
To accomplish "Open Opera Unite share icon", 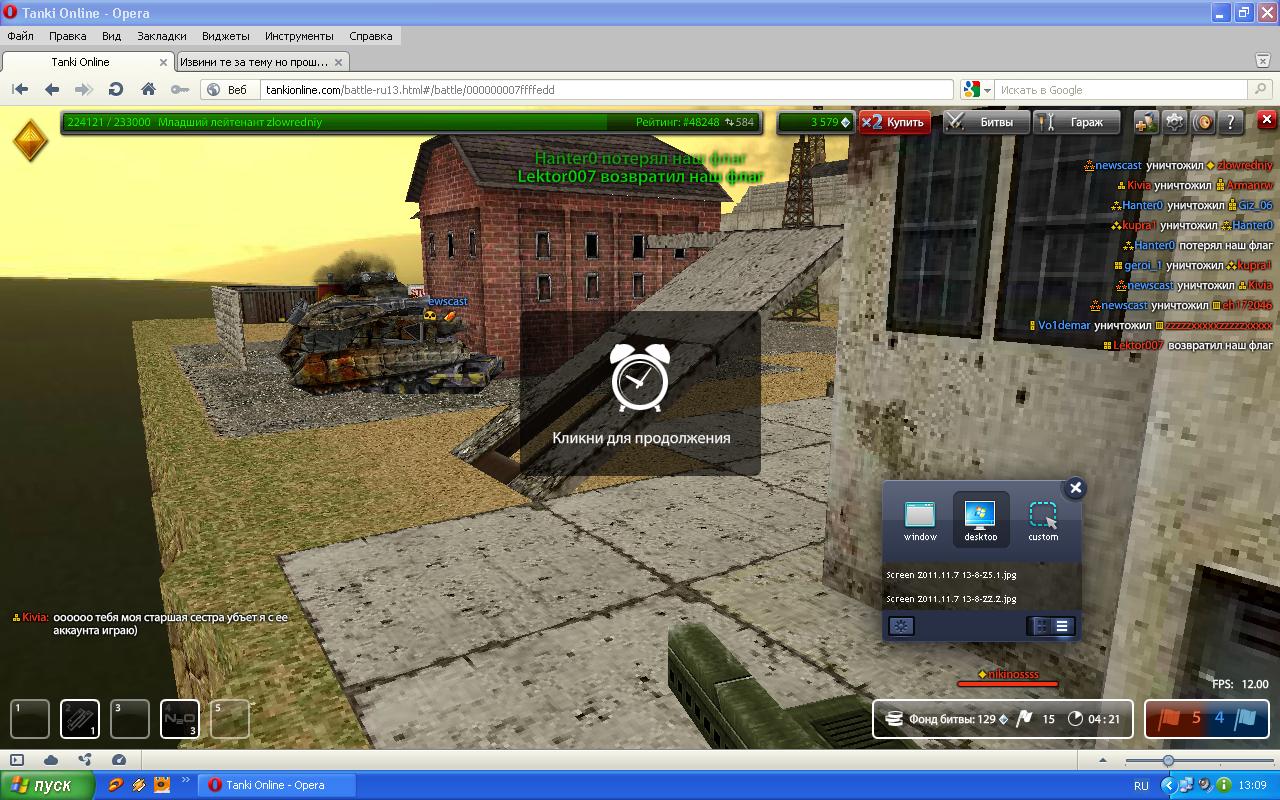I will [85, 760].
